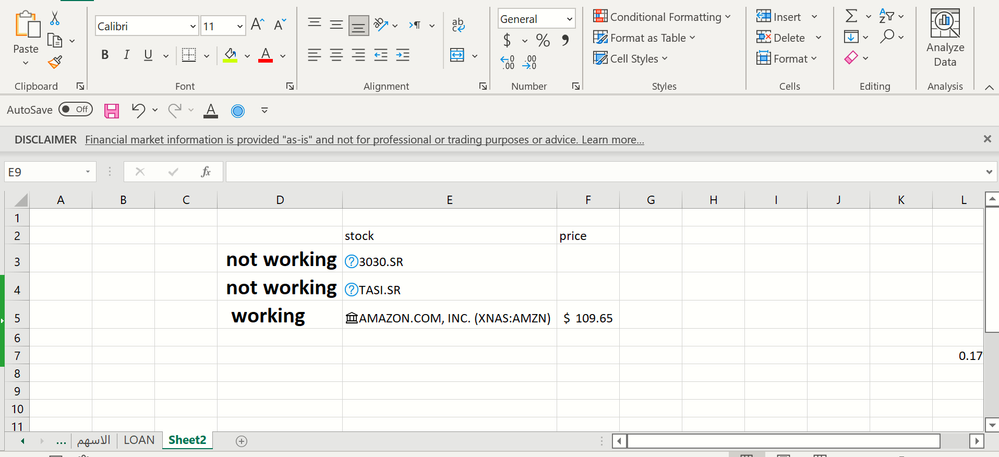Open the font name dropdown
Screen dimensions: 999x457
pos(193,26)
